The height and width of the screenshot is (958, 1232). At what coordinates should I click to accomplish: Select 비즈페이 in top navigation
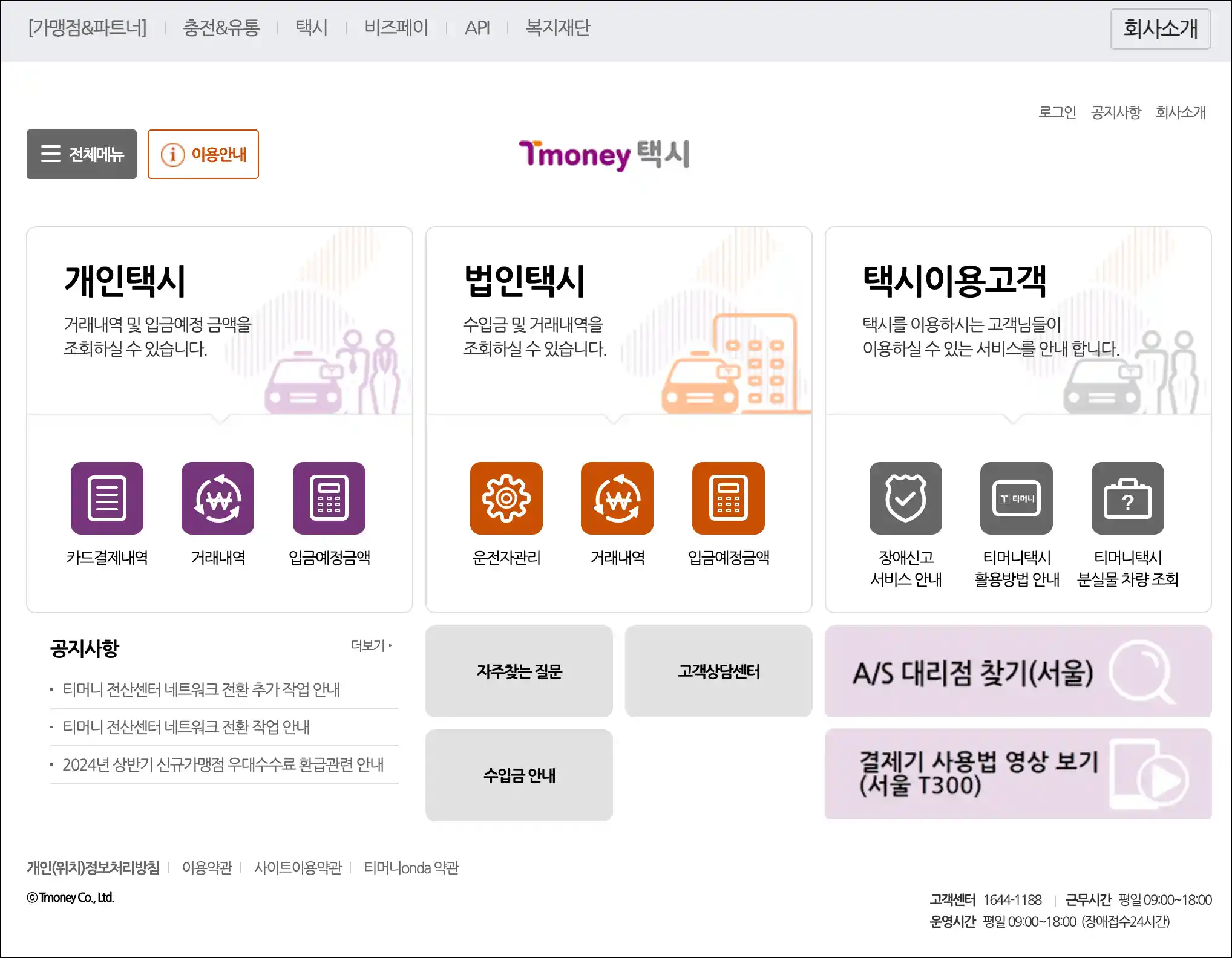pos(396,28)
